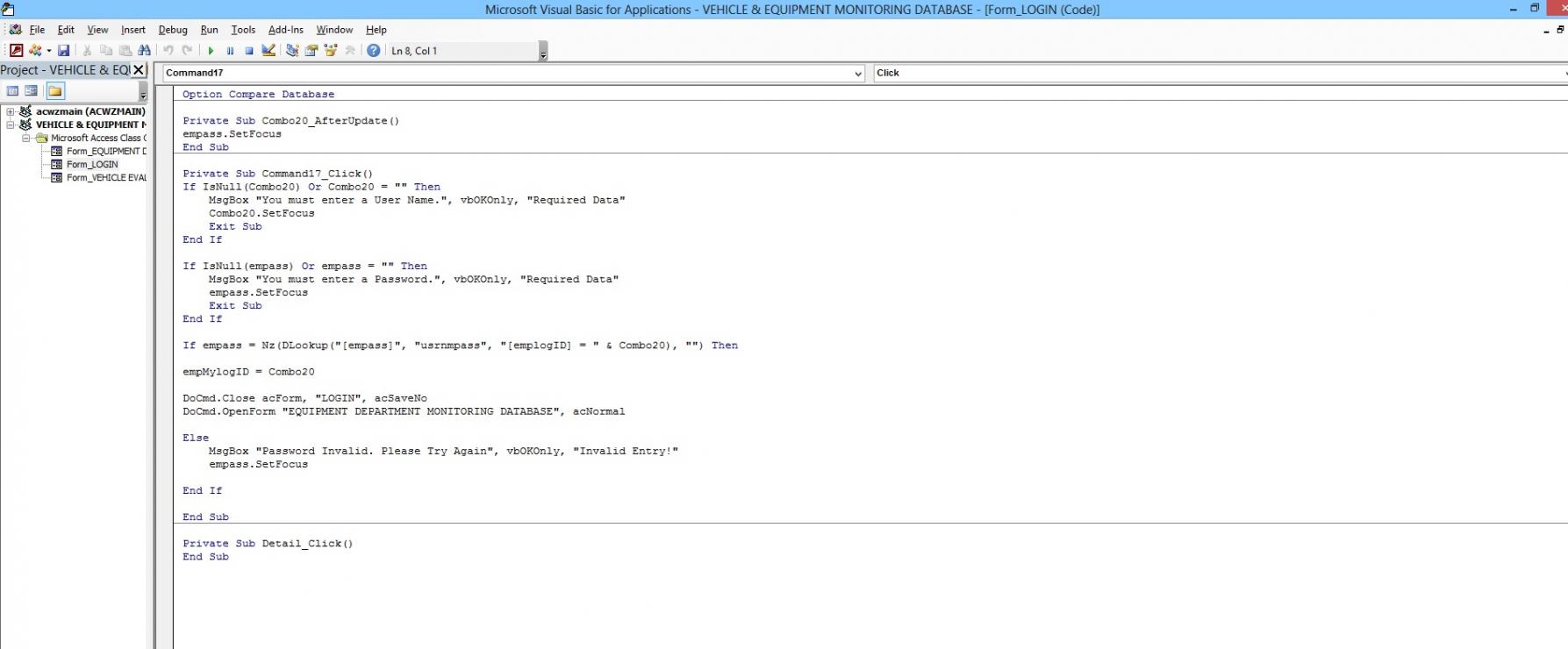Open Object Browser toolbar icon
The height and width of the screenshot is (649, 1568).
point(331,51)
